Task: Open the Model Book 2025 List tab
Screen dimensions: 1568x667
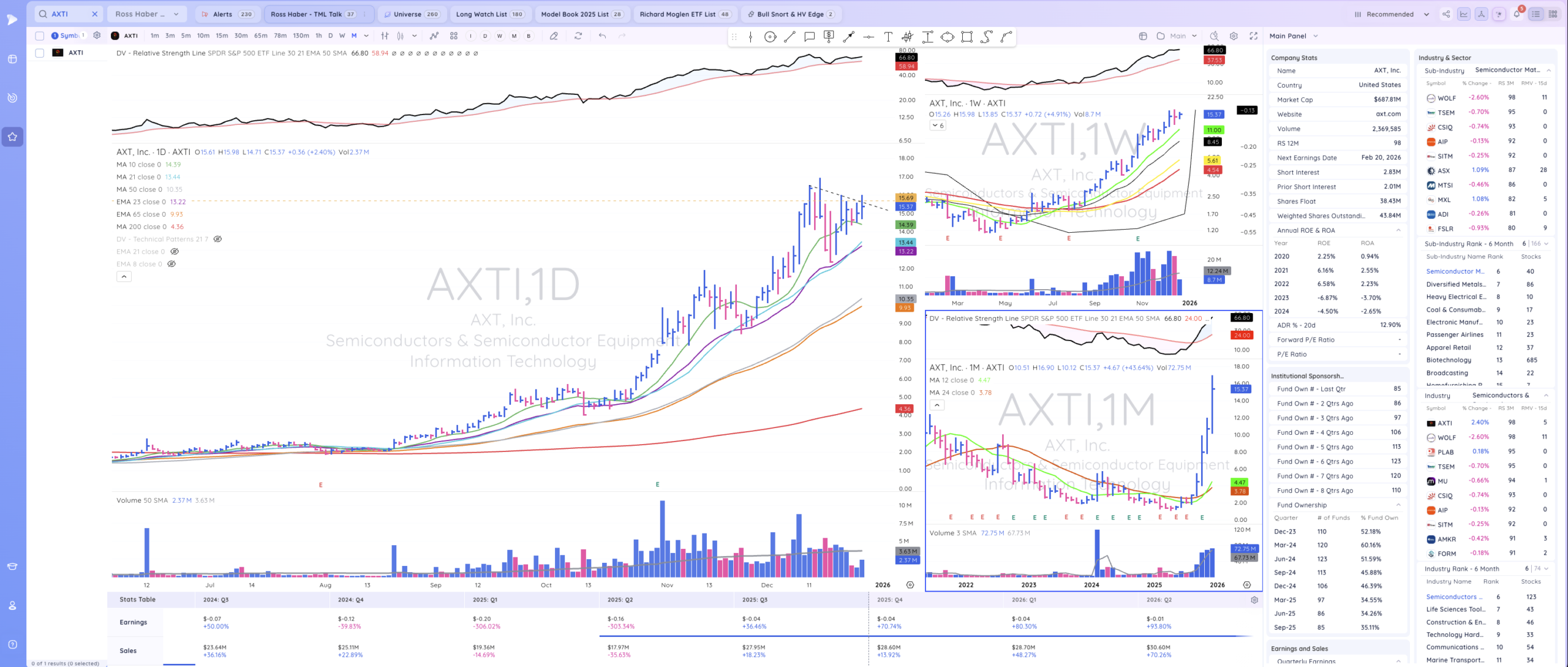Action: [581, 14]
